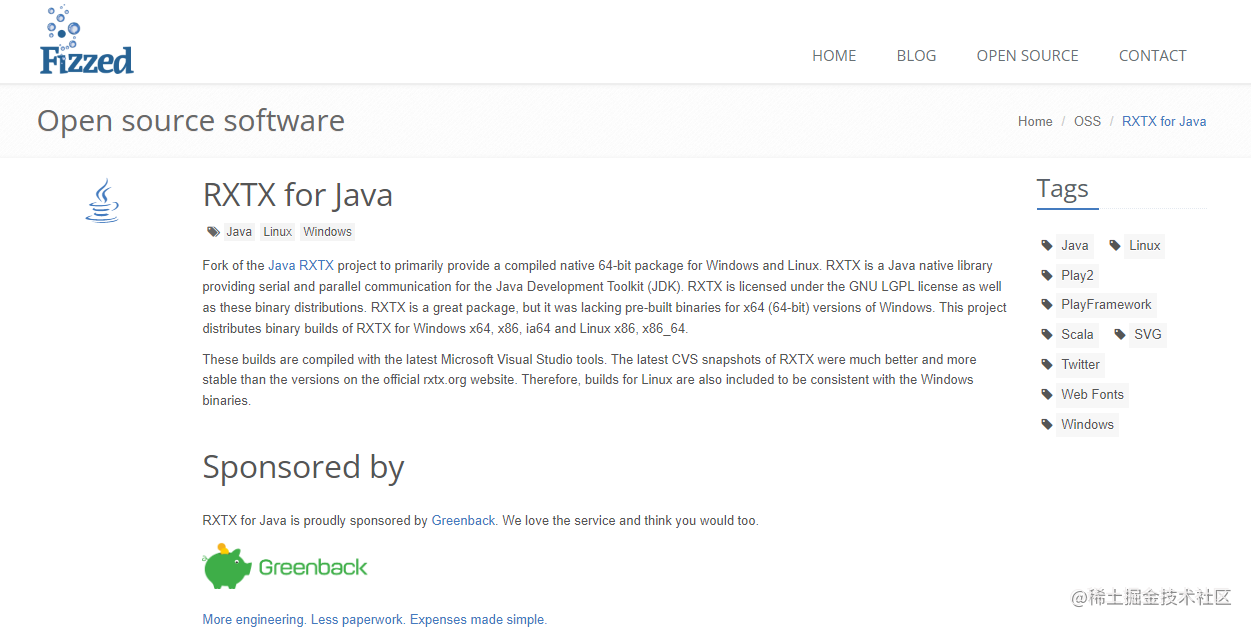The width and height of the screenshot is (1251, 627).
Task: Click the Fizzed logo
Action: click(87, 41)
